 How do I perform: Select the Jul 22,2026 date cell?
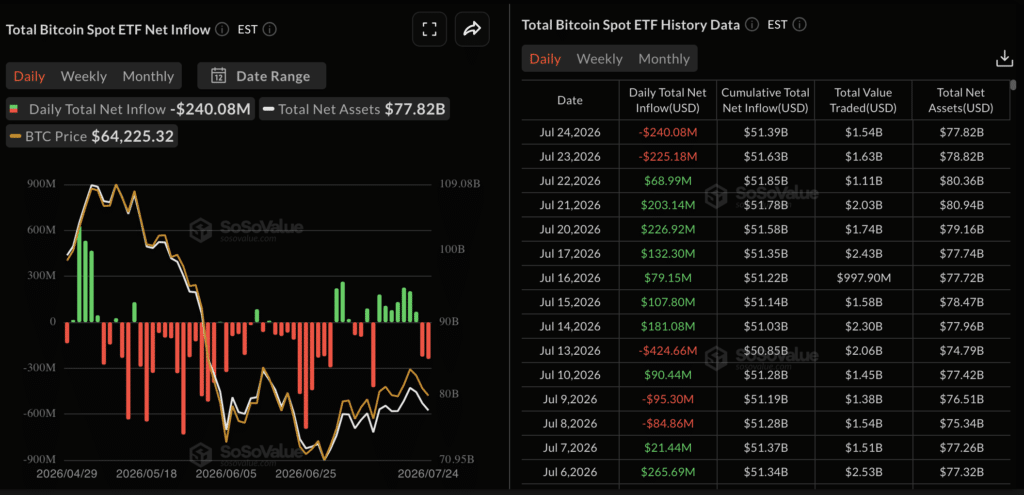tap(570, 181)
